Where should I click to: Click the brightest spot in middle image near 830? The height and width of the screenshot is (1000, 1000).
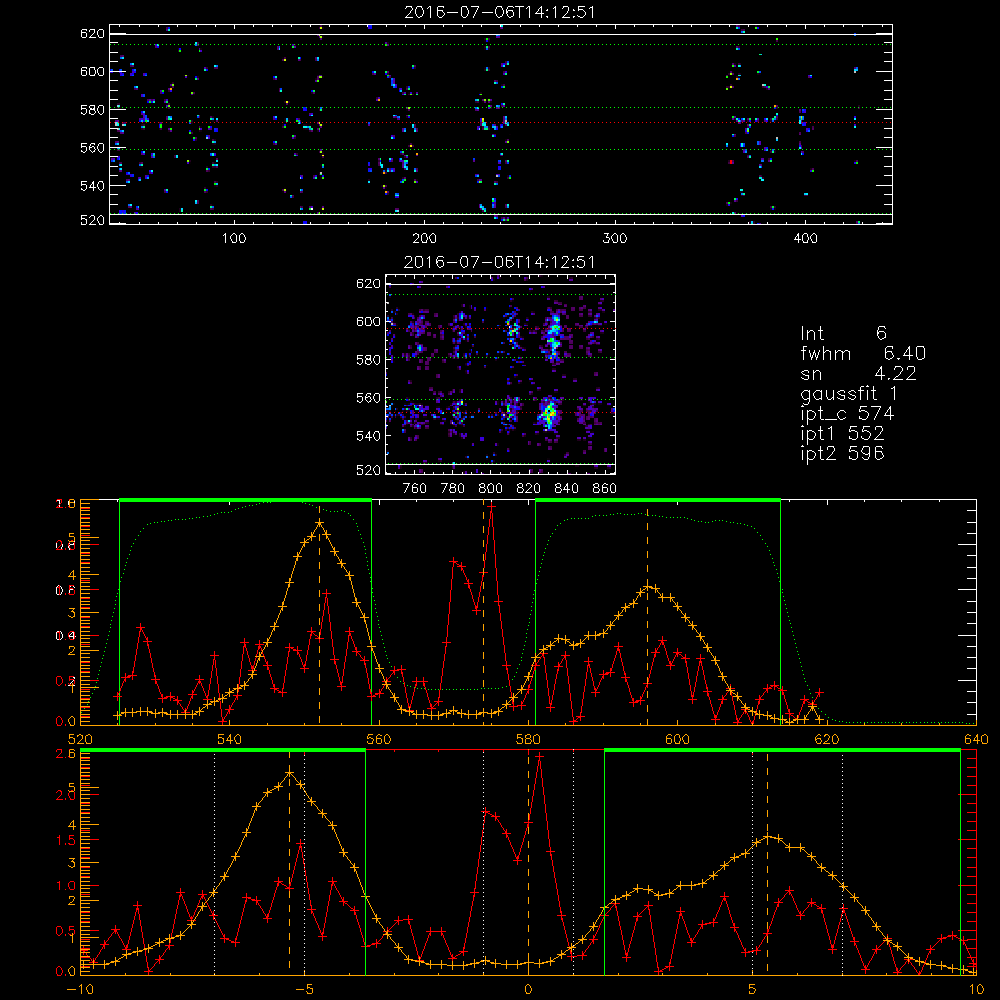pos(548,413)
